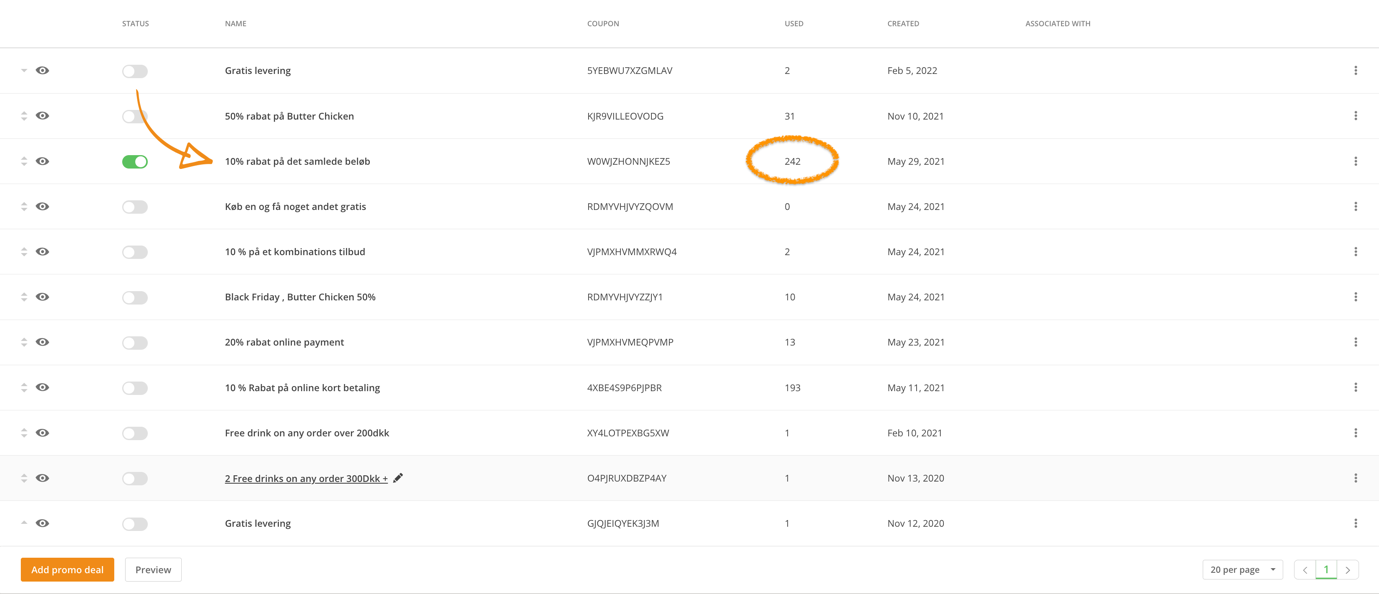
Task: Open the 2 Free drinks on any order 300Dkk+ link
Action: [x=306, y=478]
